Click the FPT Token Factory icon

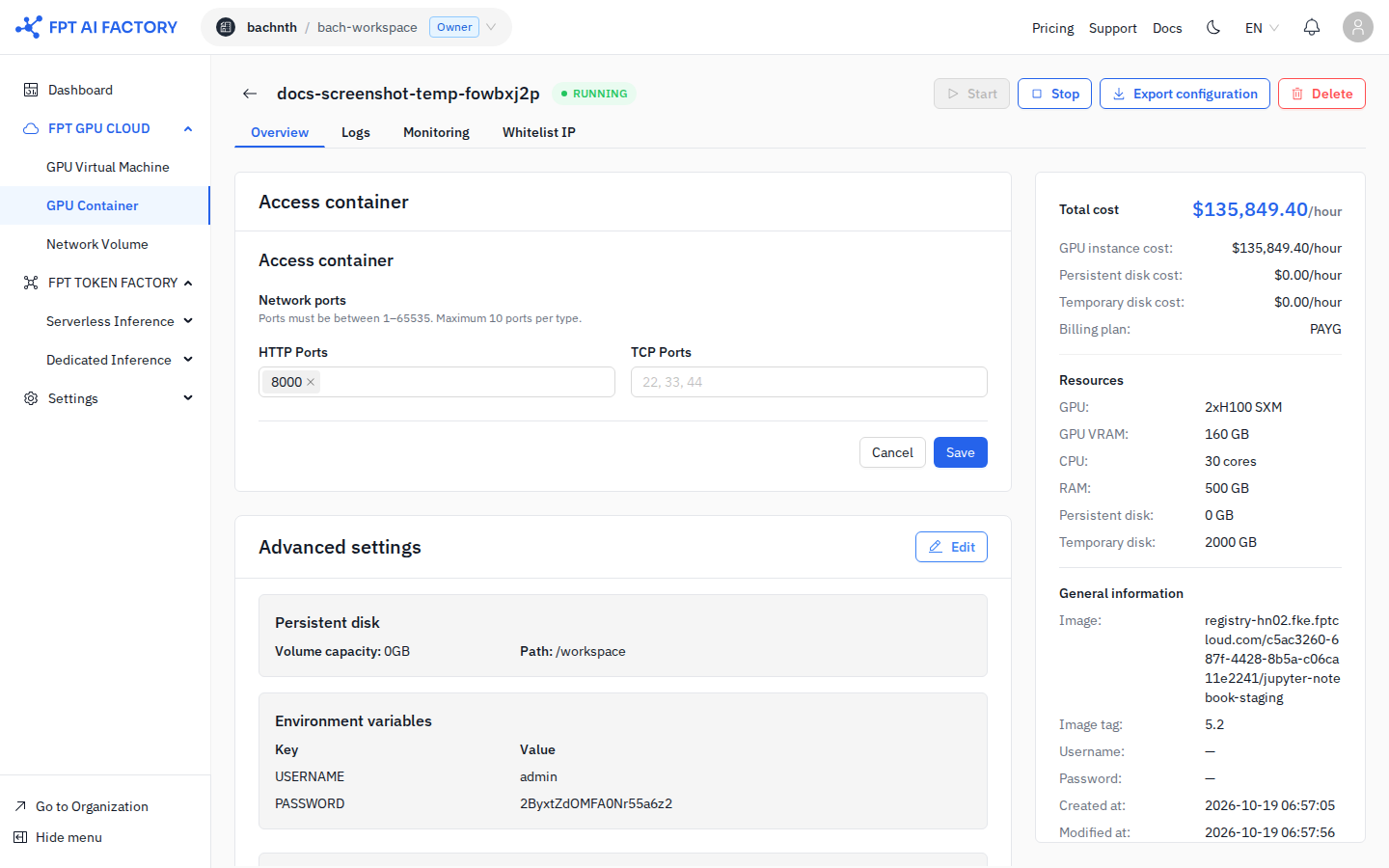31,283
